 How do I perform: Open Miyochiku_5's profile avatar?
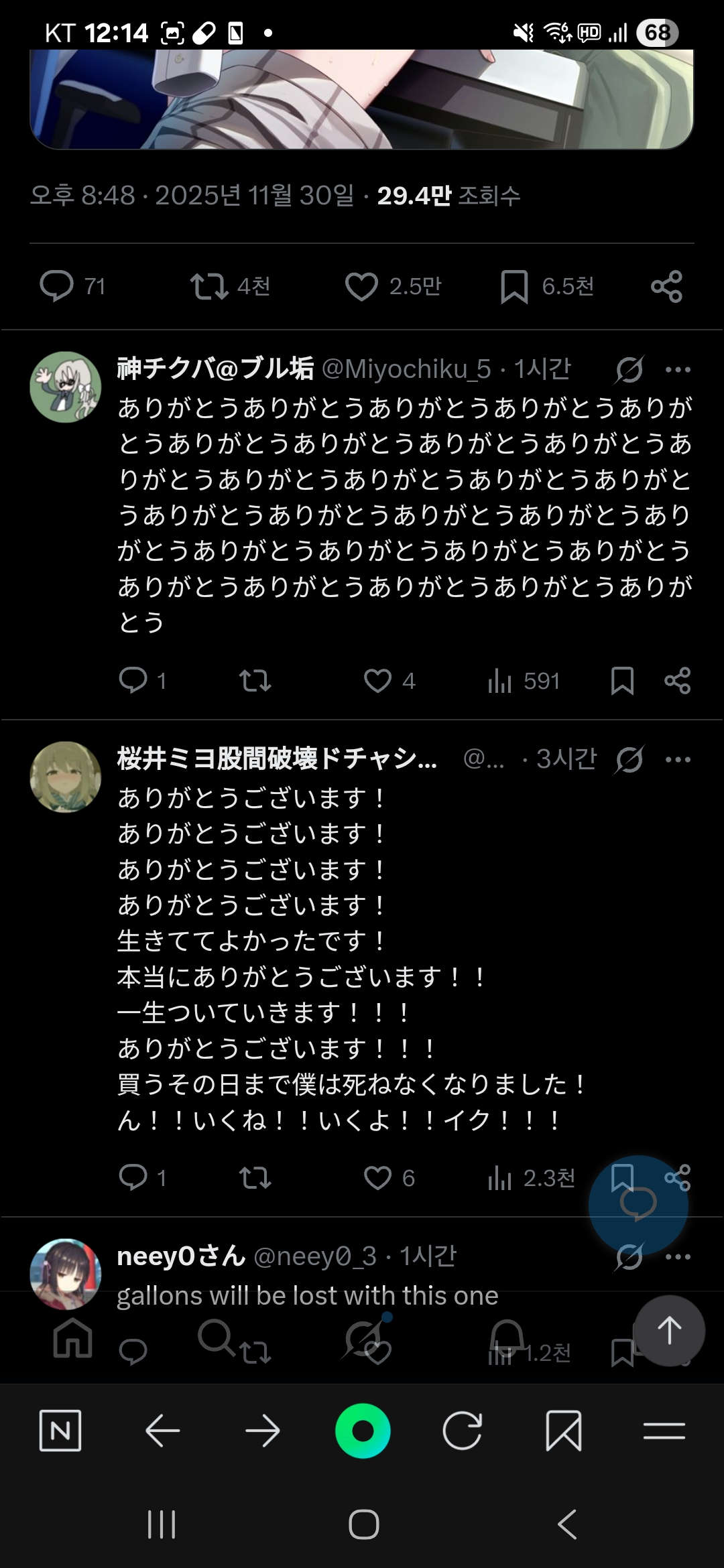pyautogui.click(x=66, y=387)
